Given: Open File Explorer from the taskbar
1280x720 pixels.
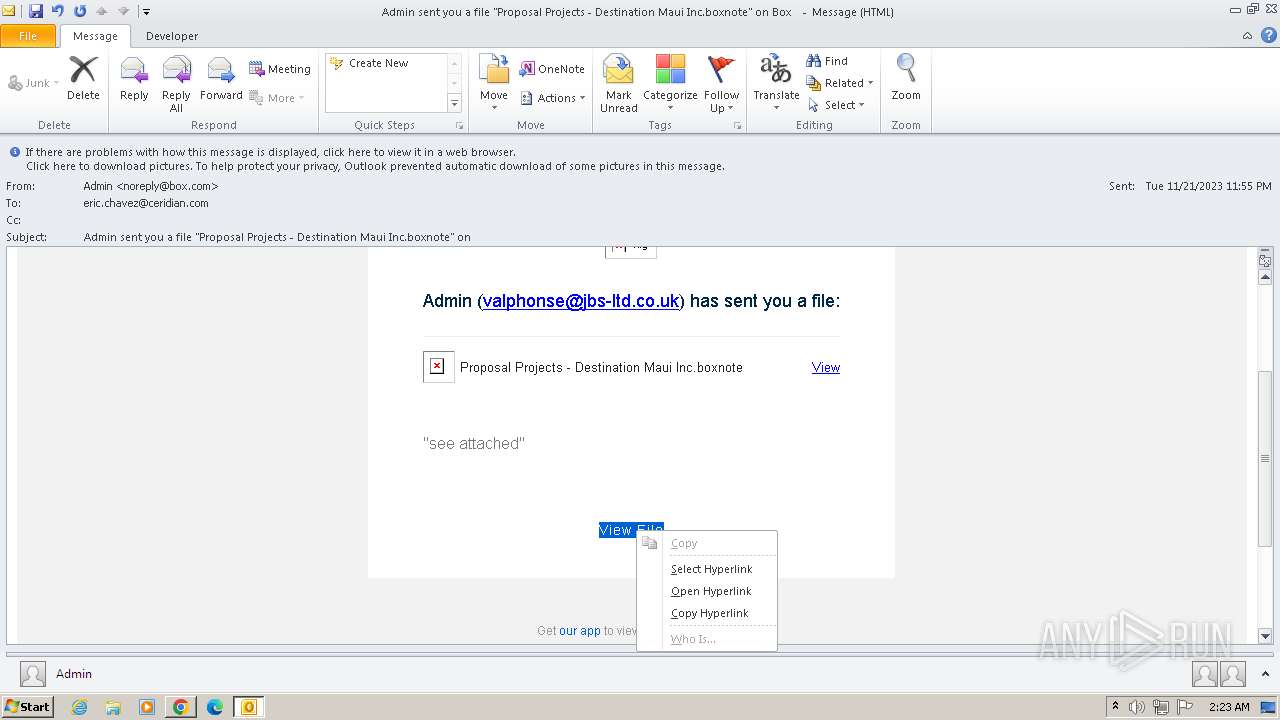Looking at the screenshot, I should pyautogui.click(x=113, y=707).
